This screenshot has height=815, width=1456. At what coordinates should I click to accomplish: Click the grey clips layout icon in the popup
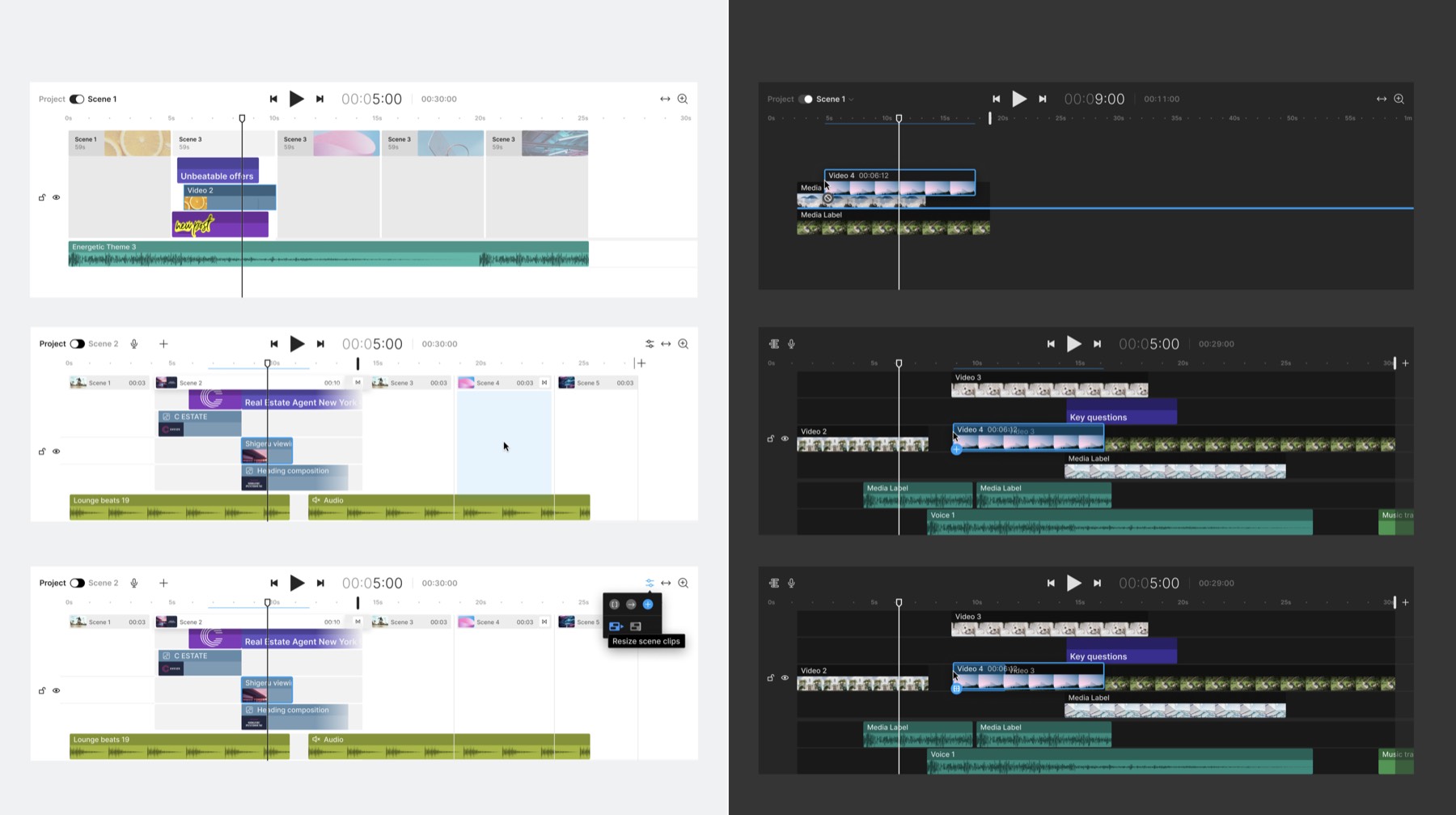tap(636, 626)
